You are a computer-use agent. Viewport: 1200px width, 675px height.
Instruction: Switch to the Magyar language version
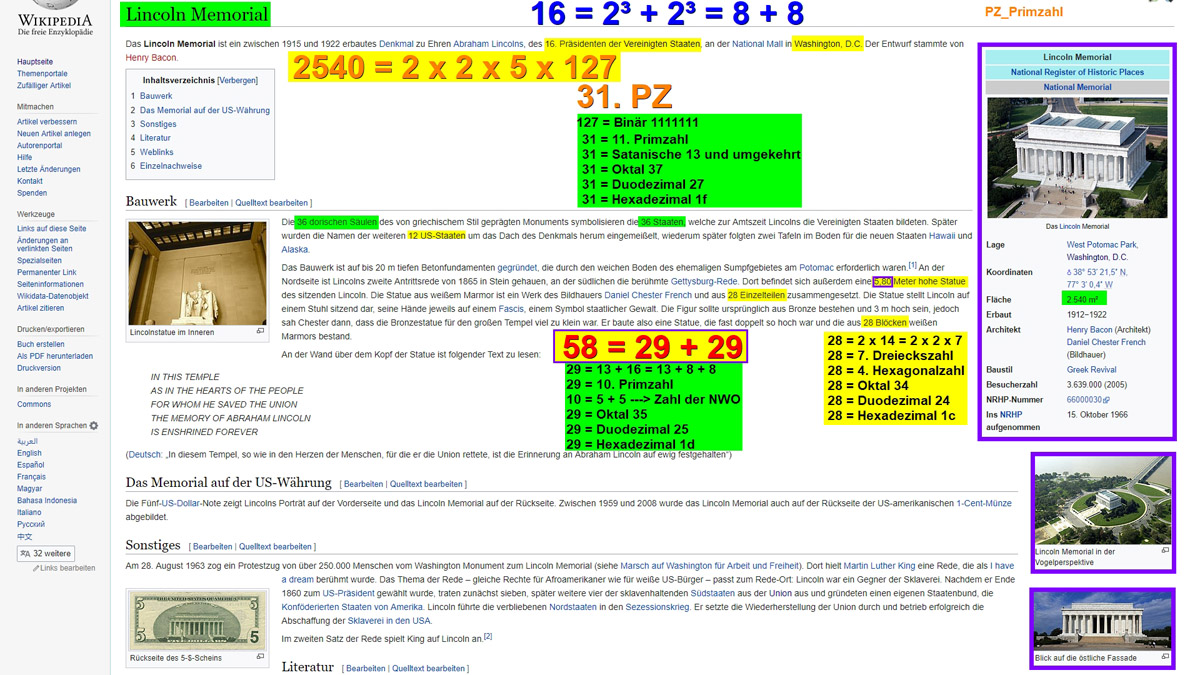coord(30,489)
